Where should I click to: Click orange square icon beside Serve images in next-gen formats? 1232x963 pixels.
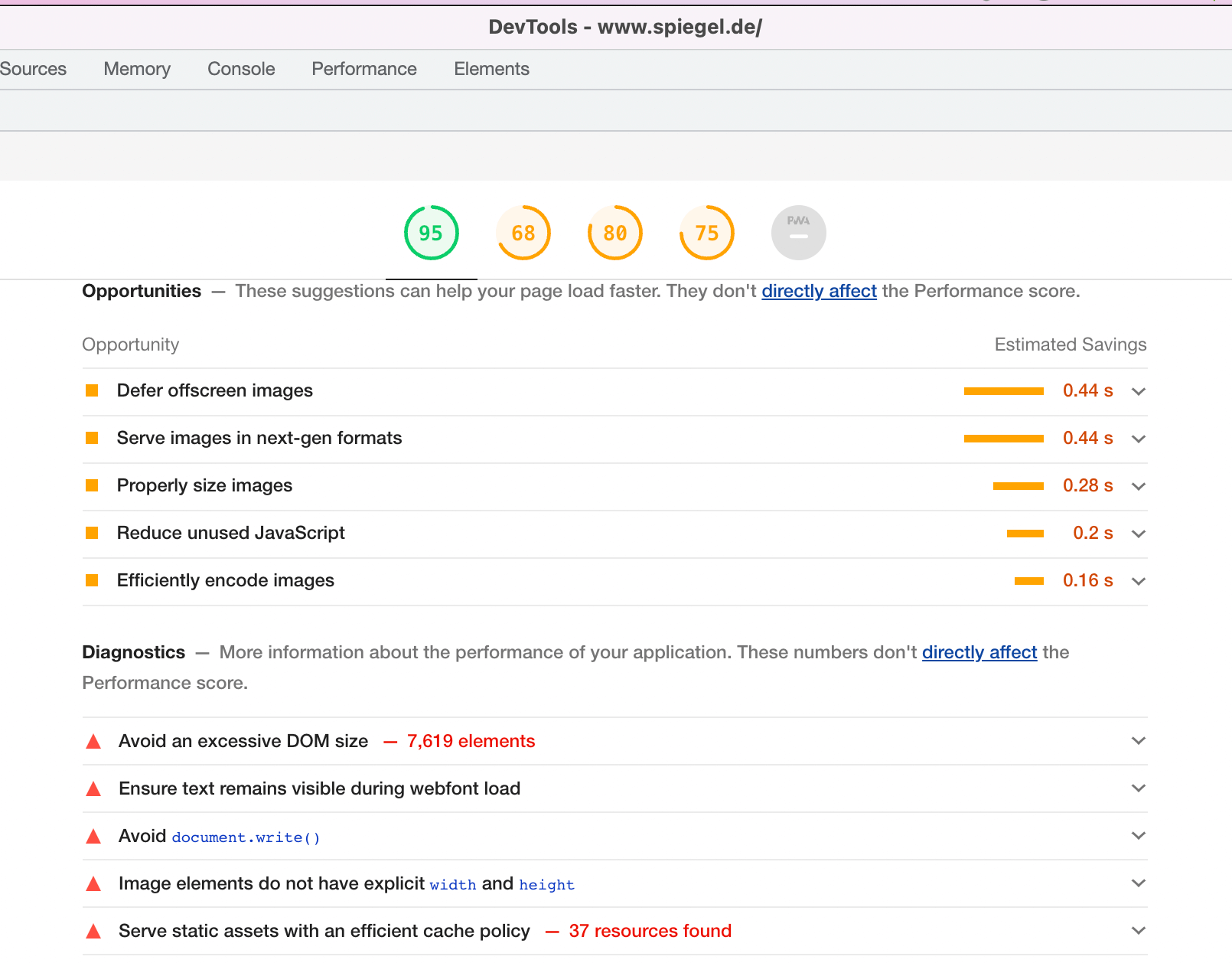92,438
